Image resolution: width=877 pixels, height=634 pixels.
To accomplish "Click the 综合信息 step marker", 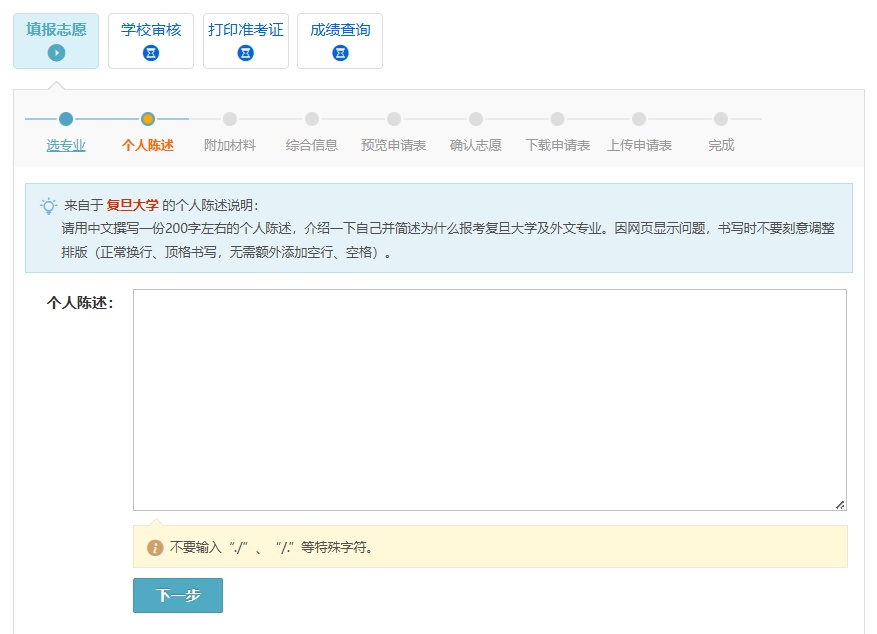I will pyautogui.click(x=312, y=119).
